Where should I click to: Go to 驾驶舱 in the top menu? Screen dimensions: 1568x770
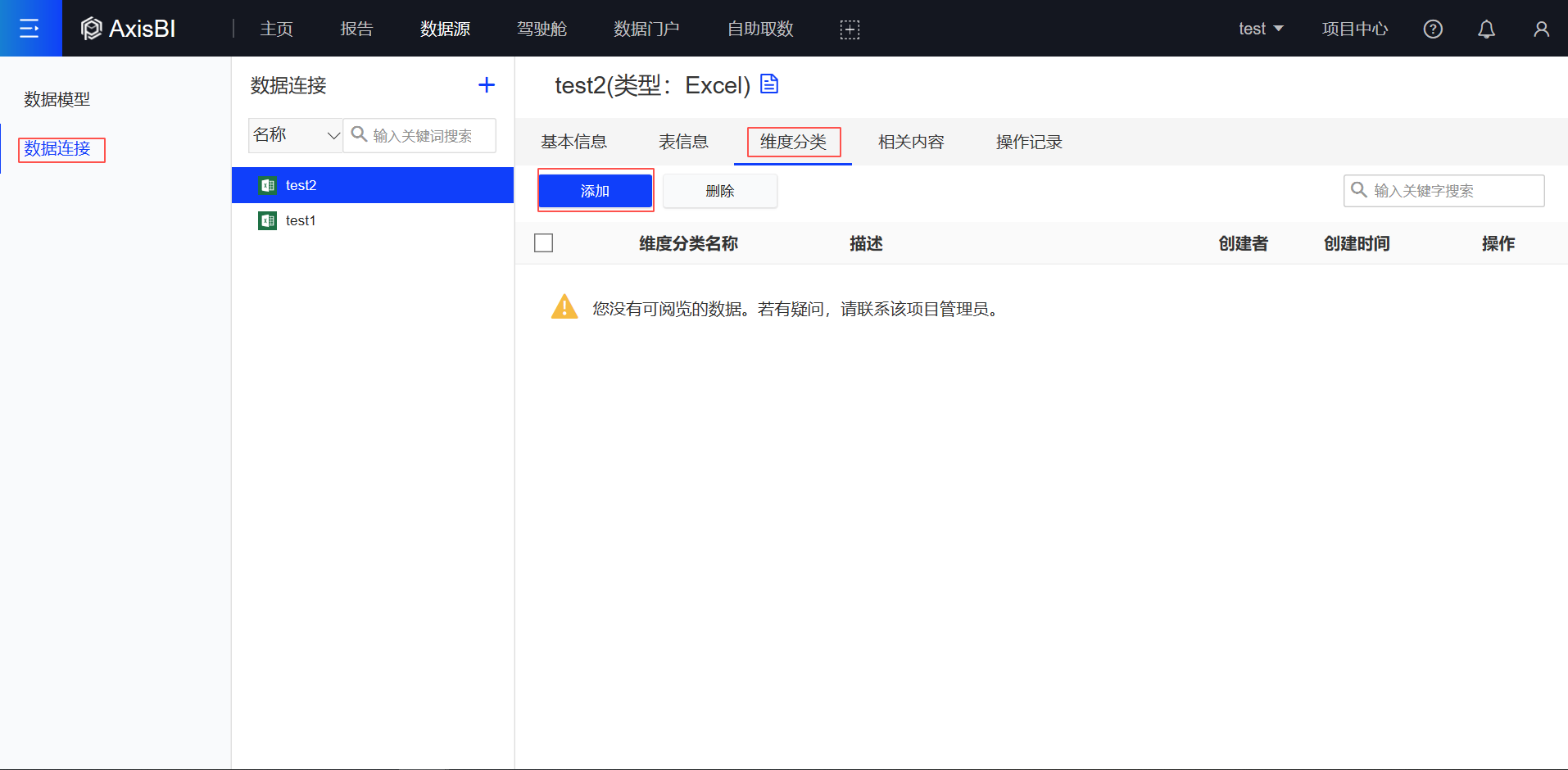click(x=542, y=29)
